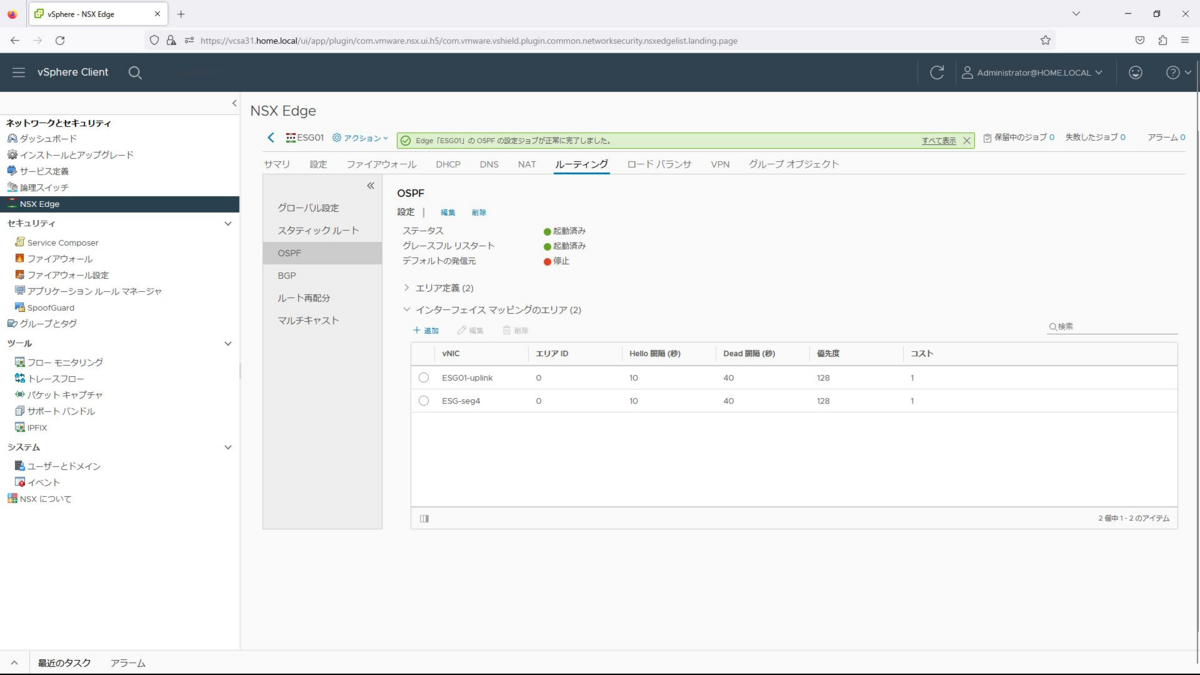Switch to the VPN tab
Screen dimensions: 1200x675
[x=720, y=164]
